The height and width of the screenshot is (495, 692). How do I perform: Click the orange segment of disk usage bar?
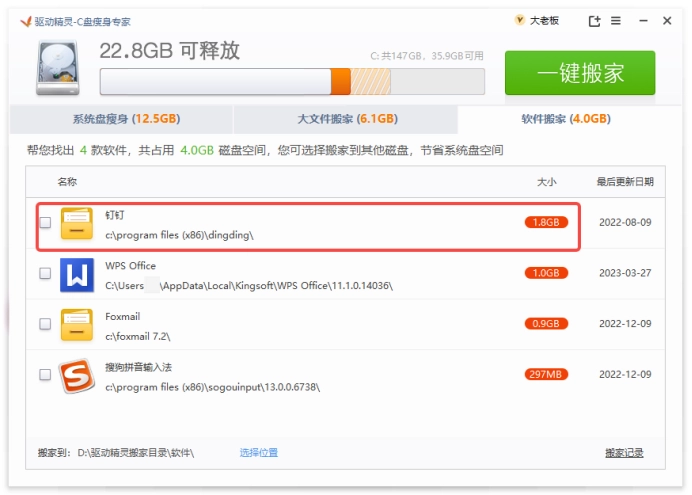(x=341, y=81)
